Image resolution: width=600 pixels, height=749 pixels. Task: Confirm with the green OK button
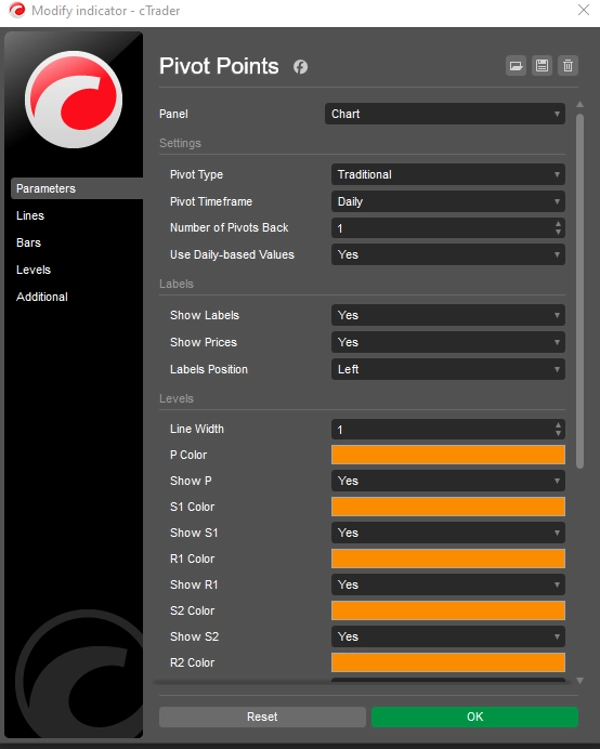(474, 717)
